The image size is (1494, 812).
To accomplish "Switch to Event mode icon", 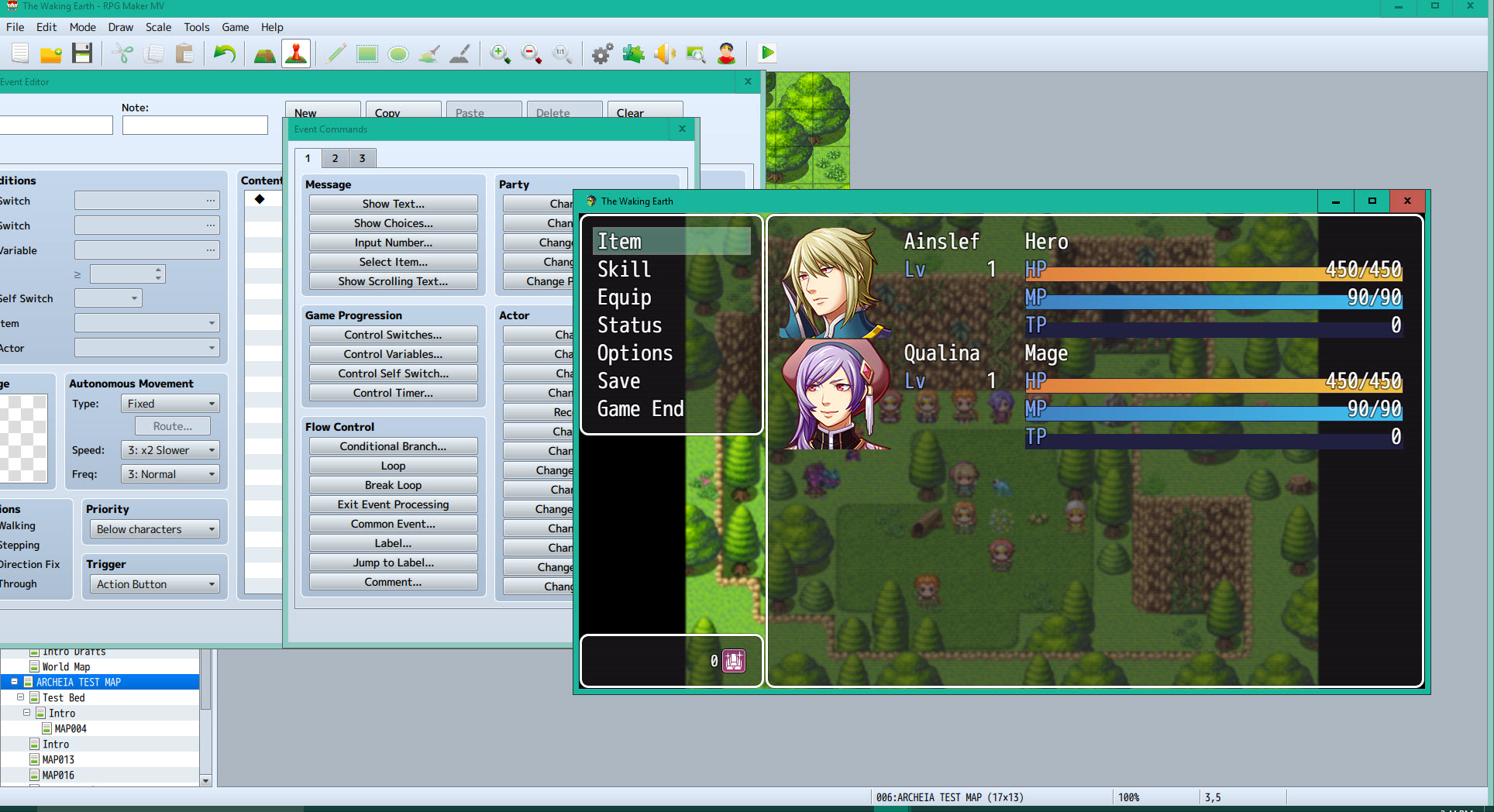I will pyautogui.click(x=296, y=53).
